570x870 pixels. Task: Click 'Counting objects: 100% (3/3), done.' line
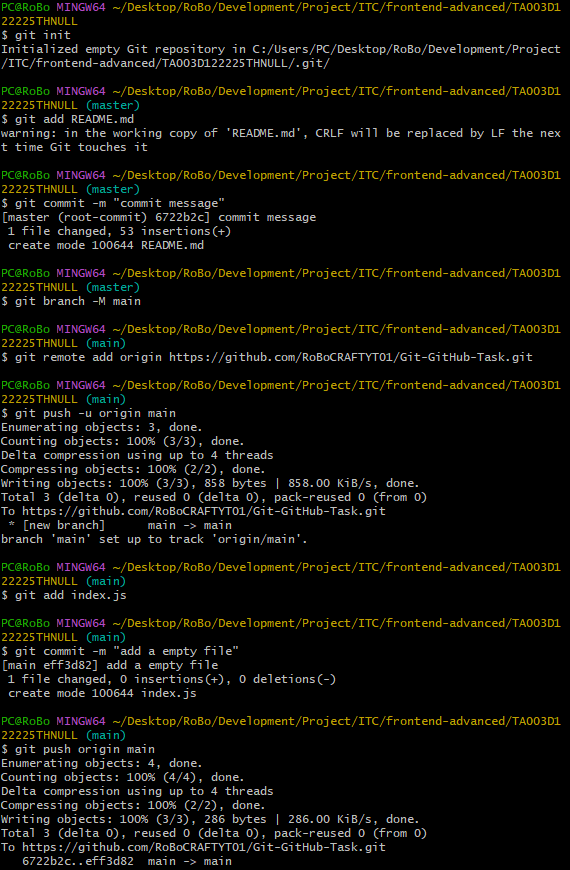(123, 441)
